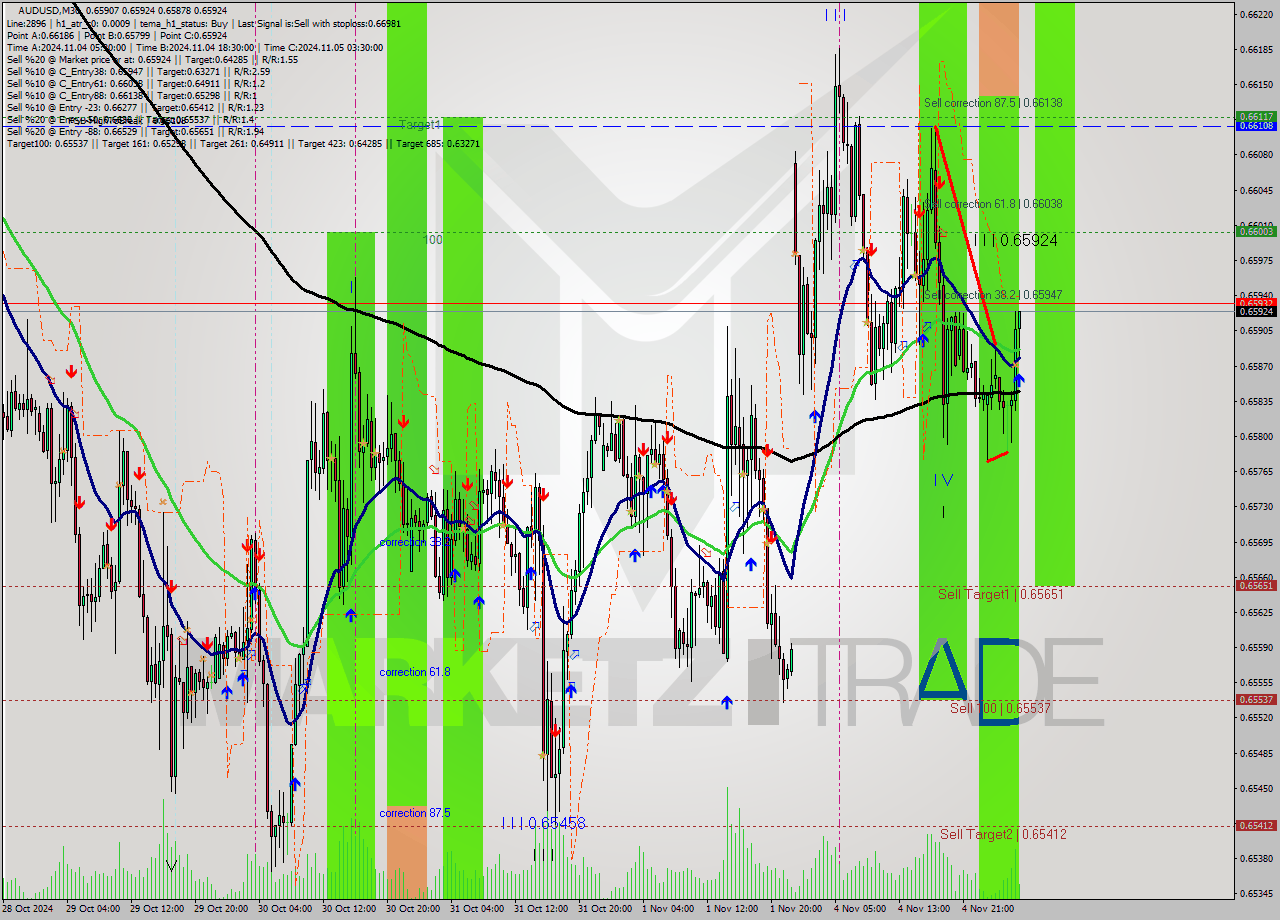The width and height of the screenshot is (1280, 920).
Task: Click the 0.65345 price axis value
Action: pyautogui.click(x=1256, y=893)
